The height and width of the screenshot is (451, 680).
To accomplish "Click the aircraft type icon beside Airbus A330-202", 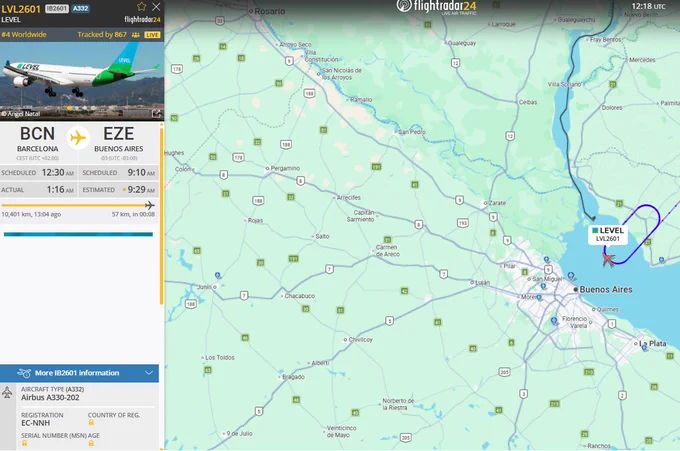I will tap(7, 393).
